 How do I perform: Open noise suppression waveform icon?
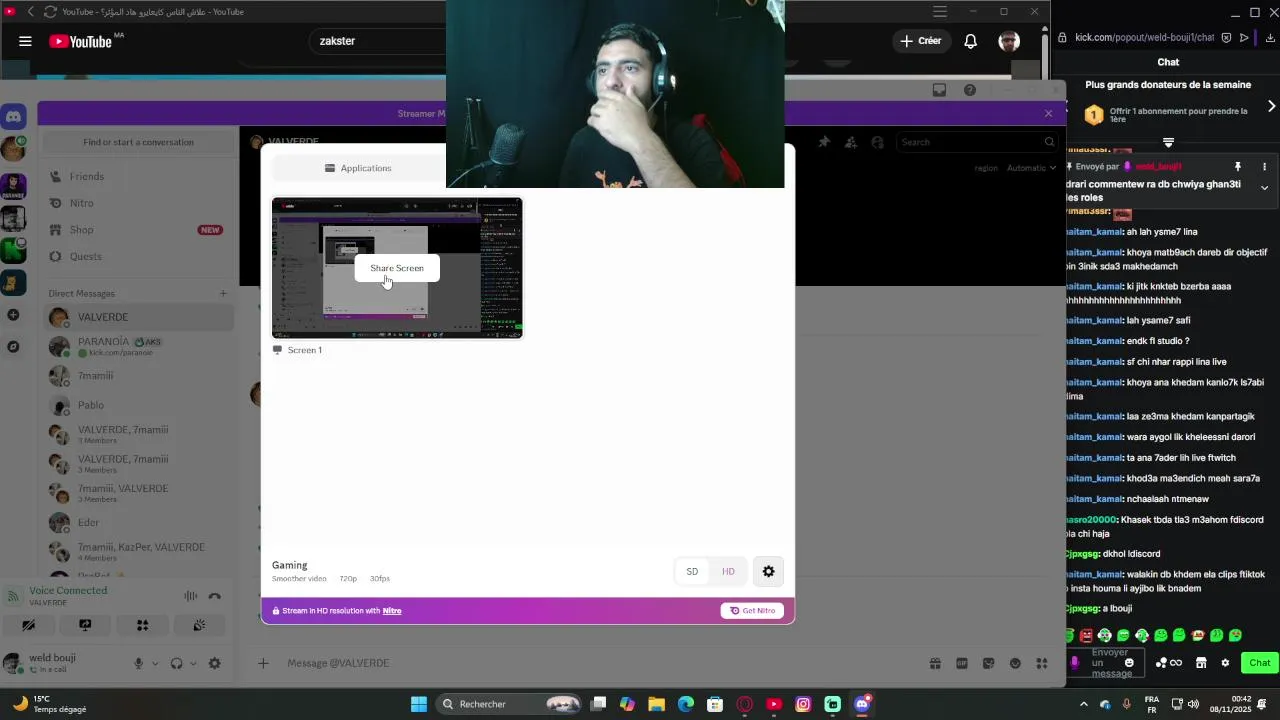(190, 597)
